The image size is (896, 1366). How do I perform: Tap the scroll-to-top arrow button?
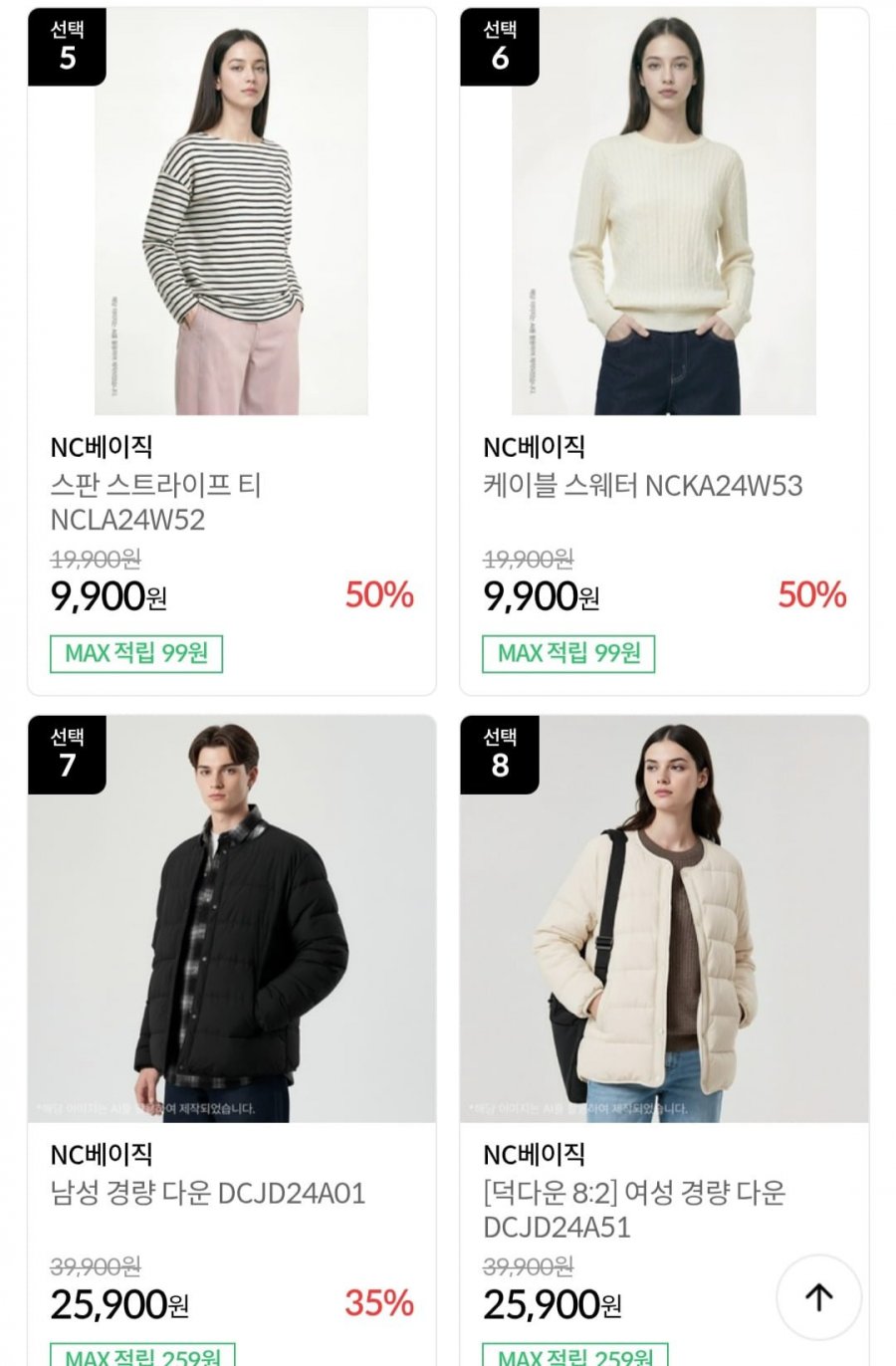(818, 1297)
